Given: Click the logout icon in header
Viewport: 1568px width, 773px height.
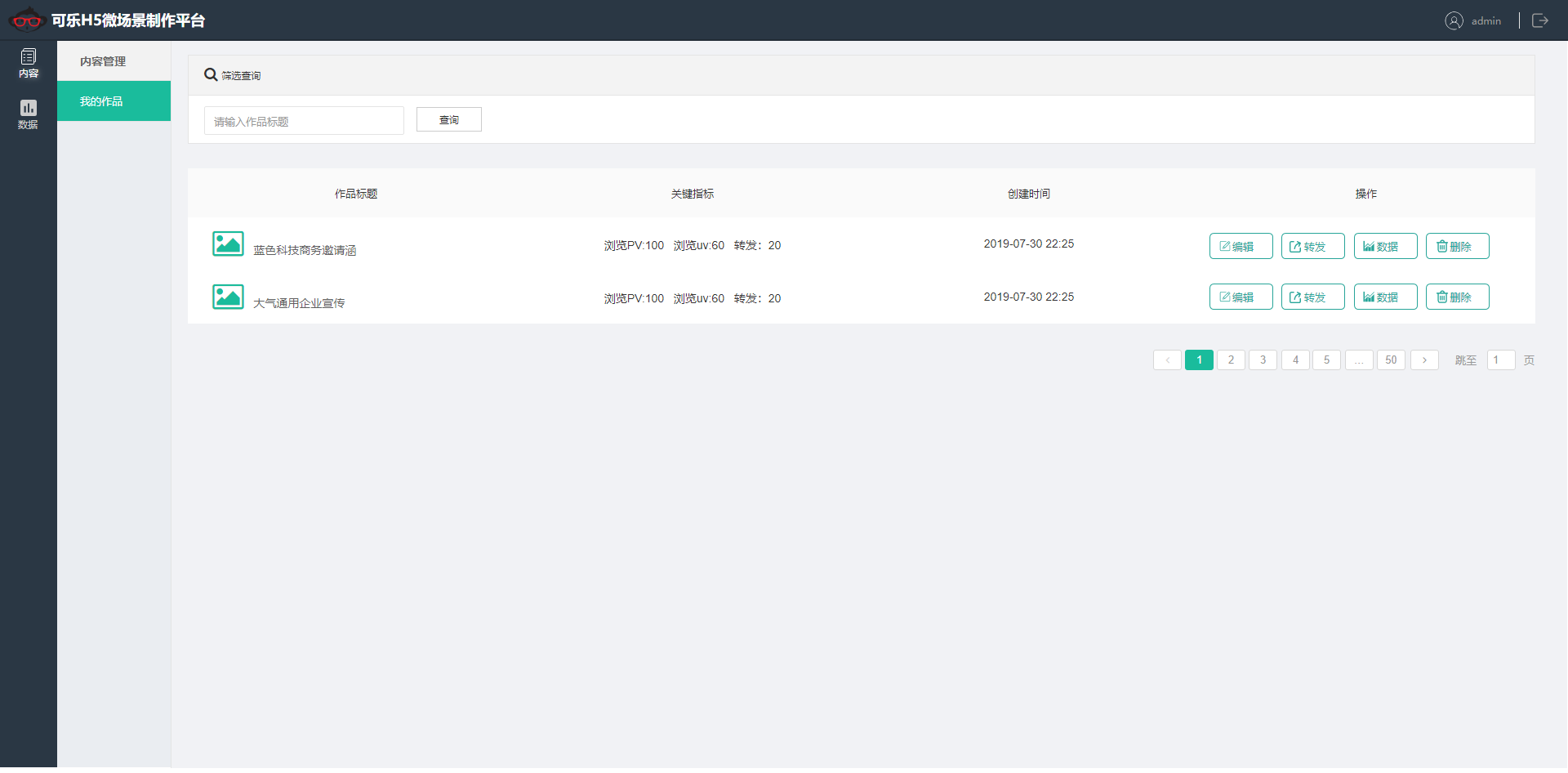Looking at the screenshot, I should click(1540, 20).
